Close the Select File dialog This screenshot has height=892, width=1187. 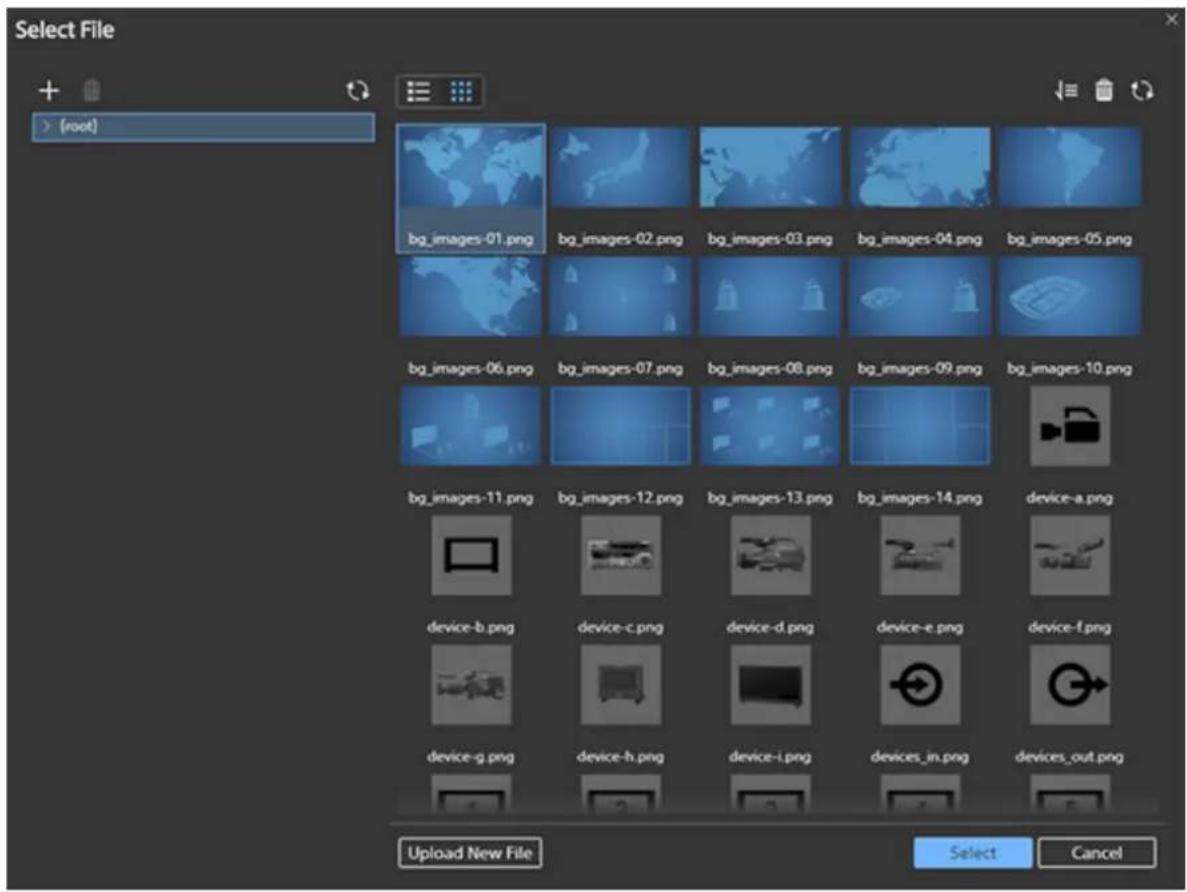(1171, 20)
